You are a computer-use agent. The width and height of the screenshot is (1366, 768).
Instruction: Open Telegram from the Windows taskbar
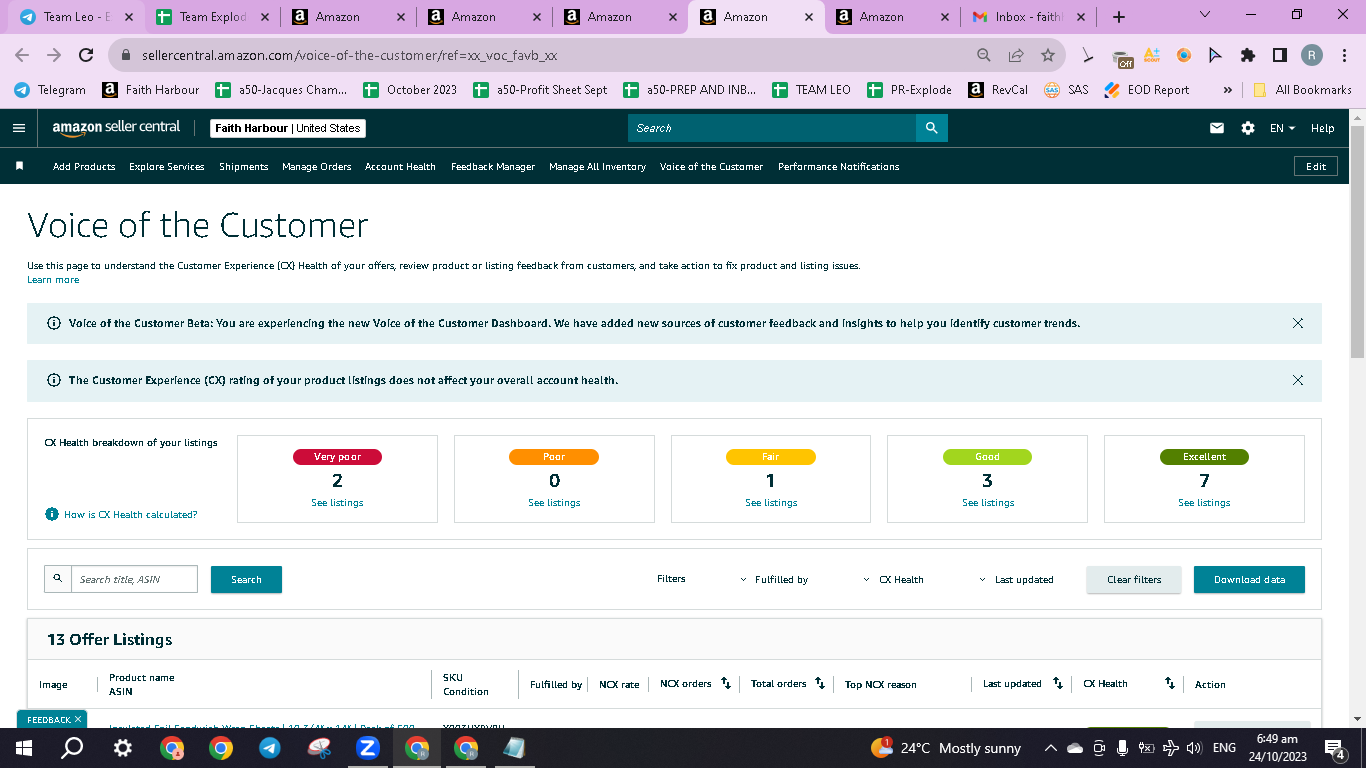(269, 748)
